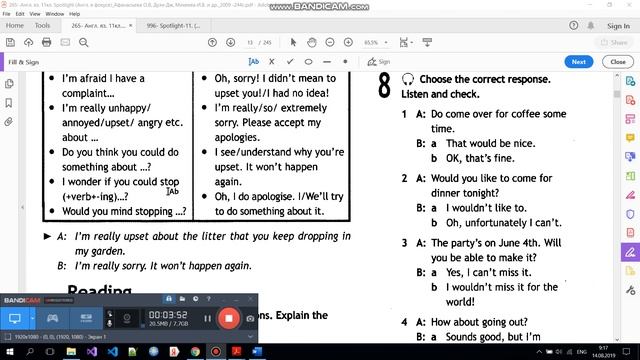The image size is (640, 360).
Task: Open the View menu
Action: [x=35, y=13]
